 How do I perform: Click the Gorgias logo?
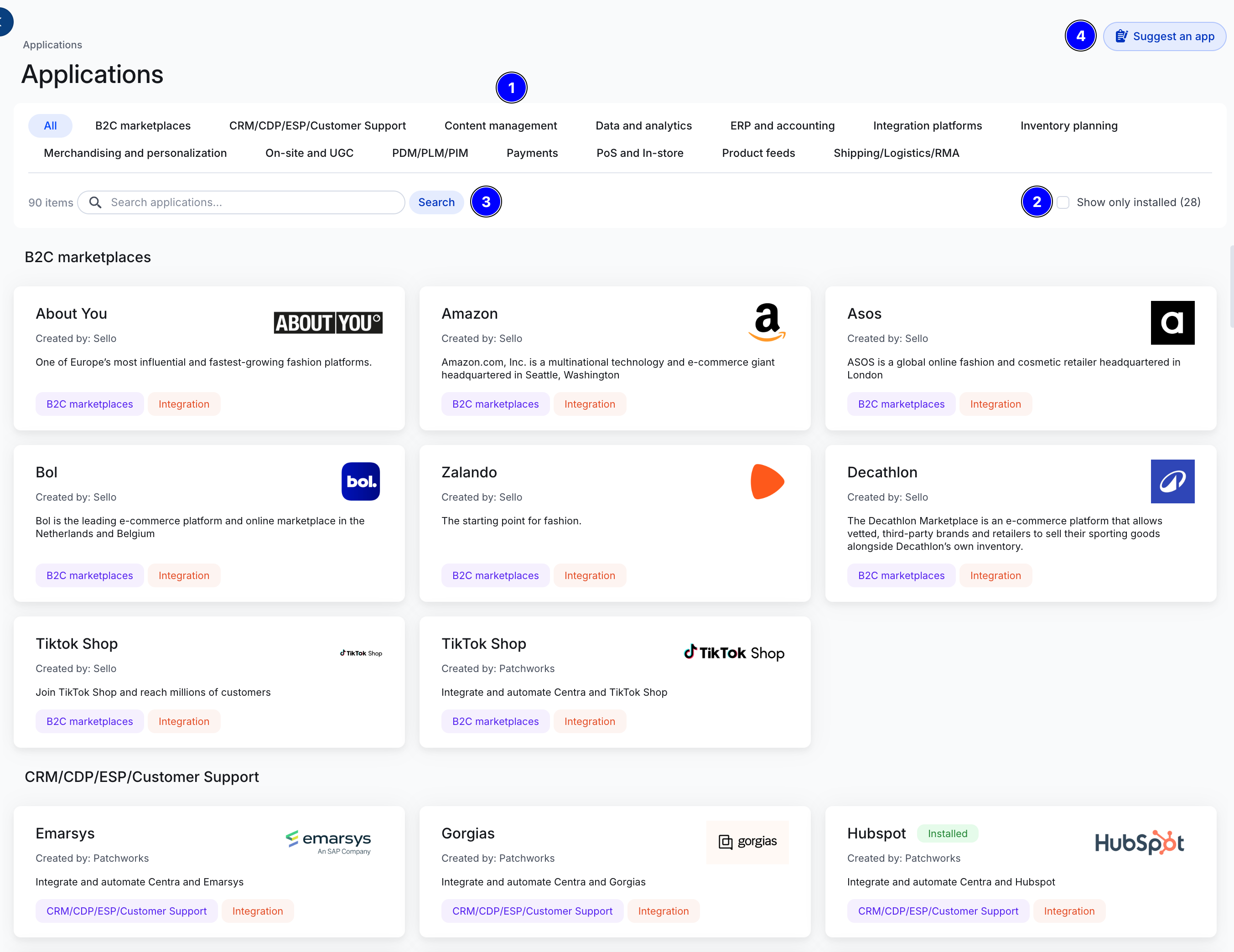pyautogui.click(x=747, y=842)
